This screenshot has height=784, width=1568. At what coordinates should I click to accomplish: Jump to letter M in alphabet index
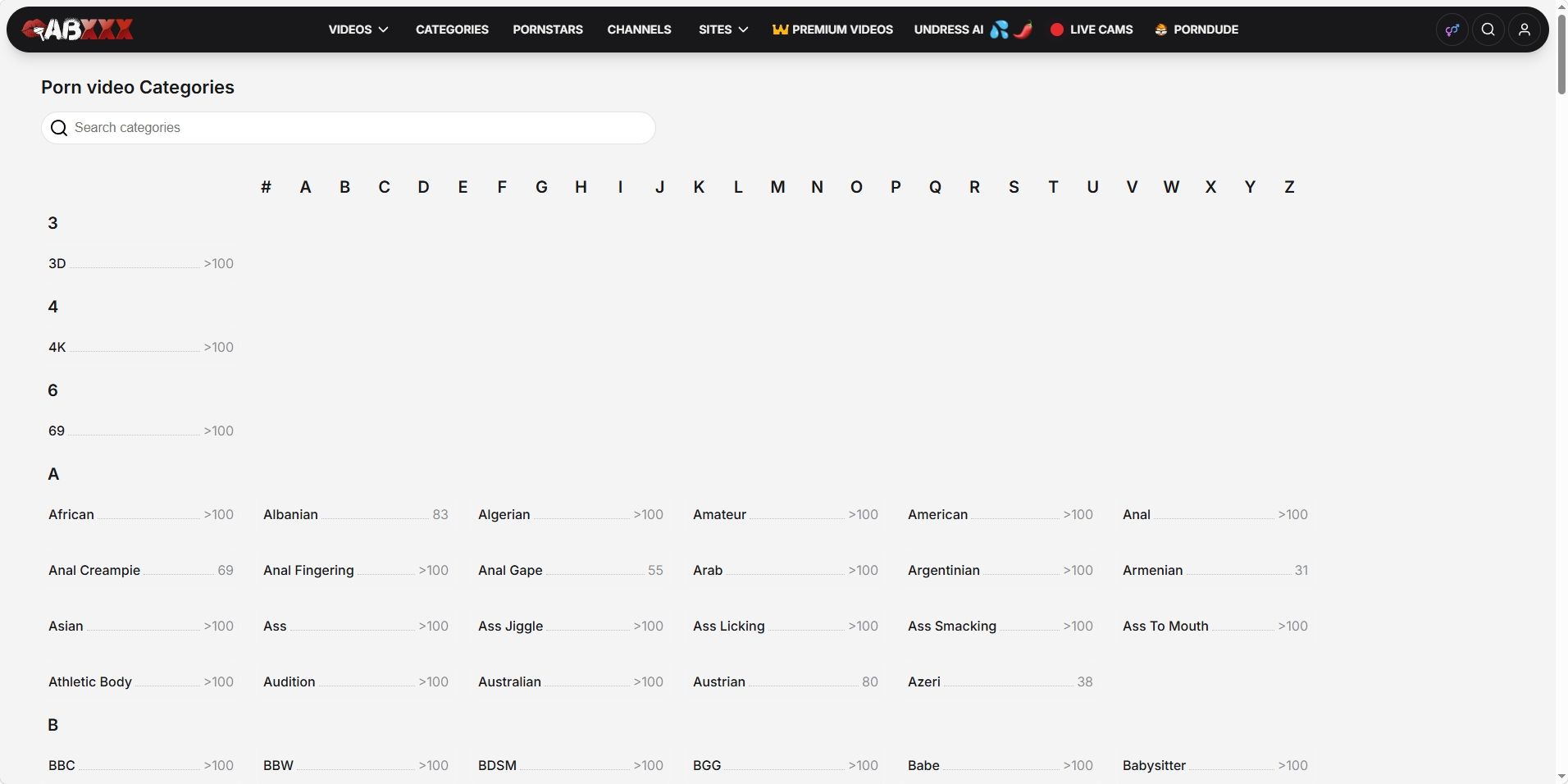pyautogui.click(x=777, y=187)
